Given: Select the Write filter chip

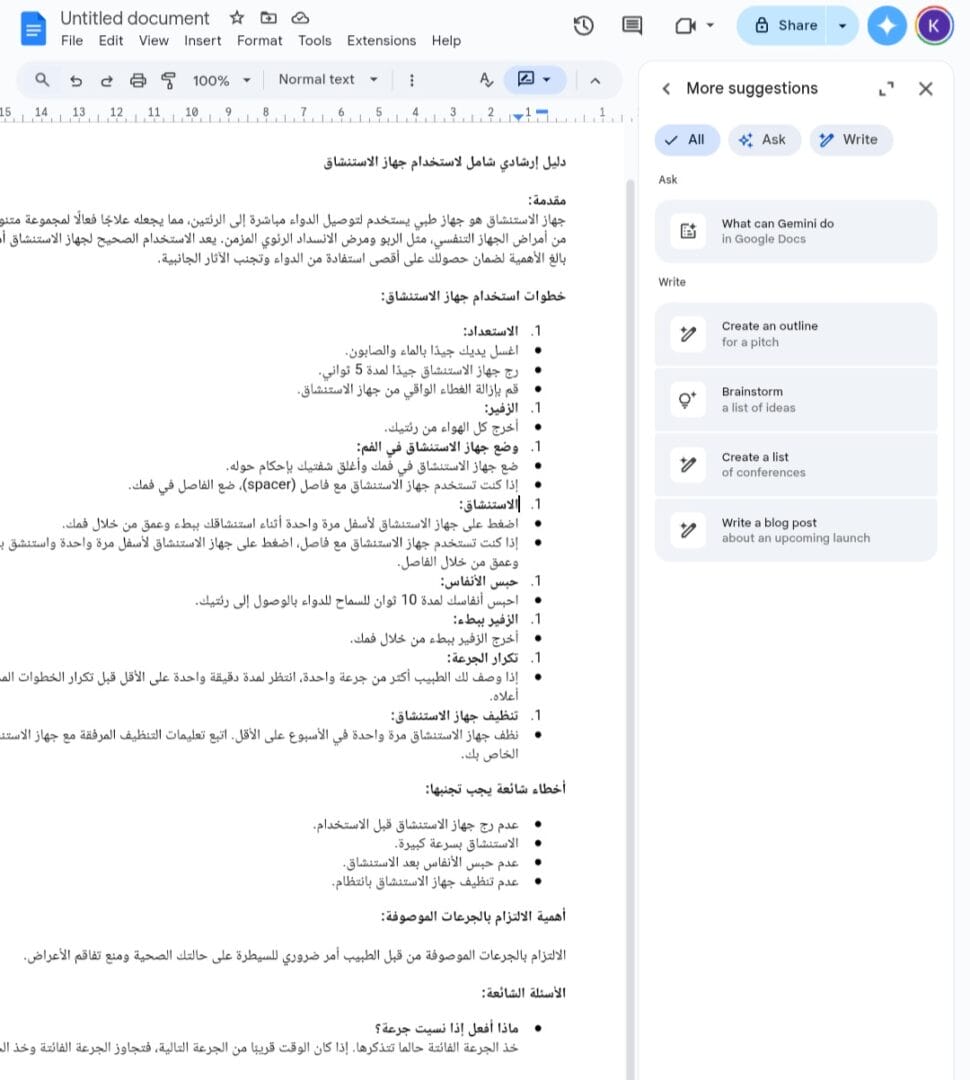Looking at the screenshot, I should coord(850,140).
